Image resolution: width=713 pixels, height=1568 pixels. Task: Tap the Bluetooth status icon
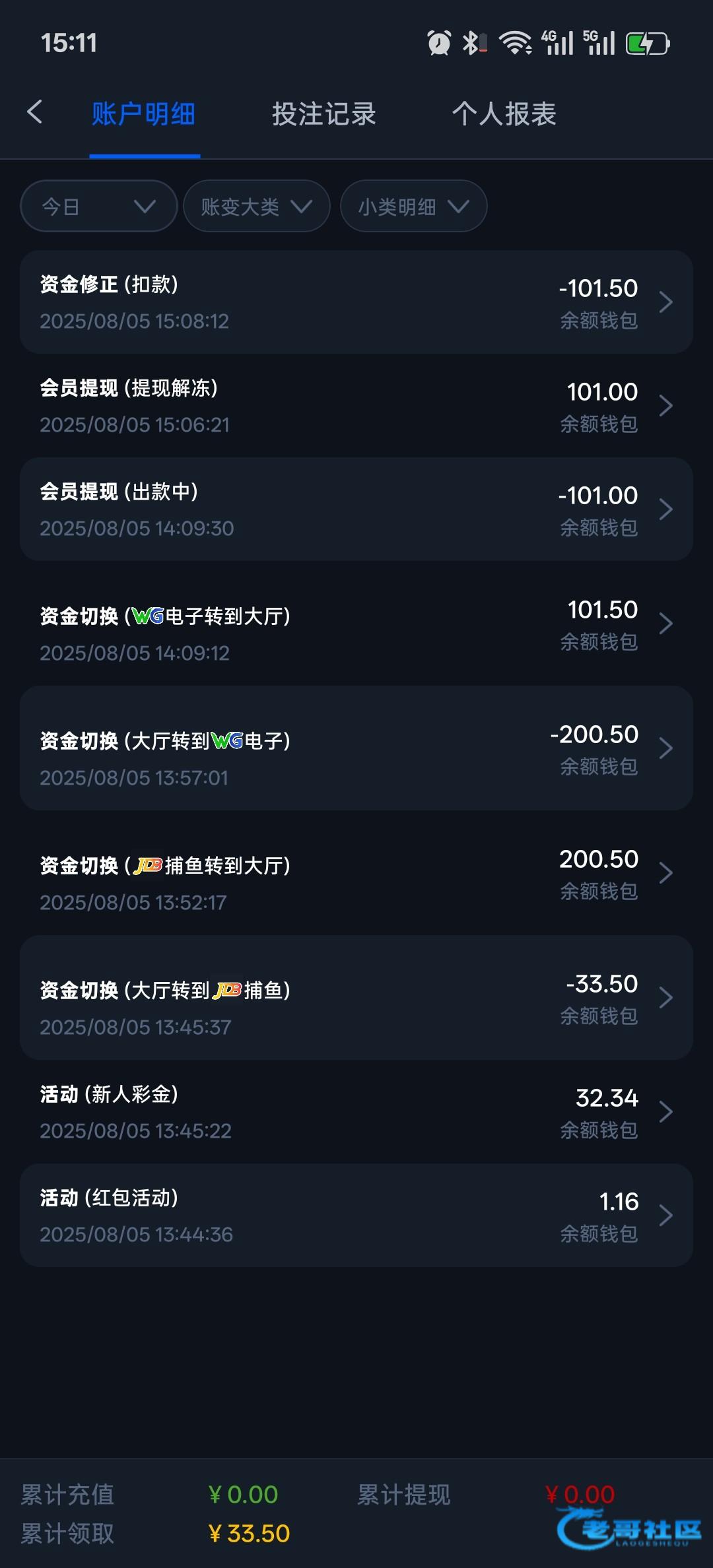[x=473, y=44]
